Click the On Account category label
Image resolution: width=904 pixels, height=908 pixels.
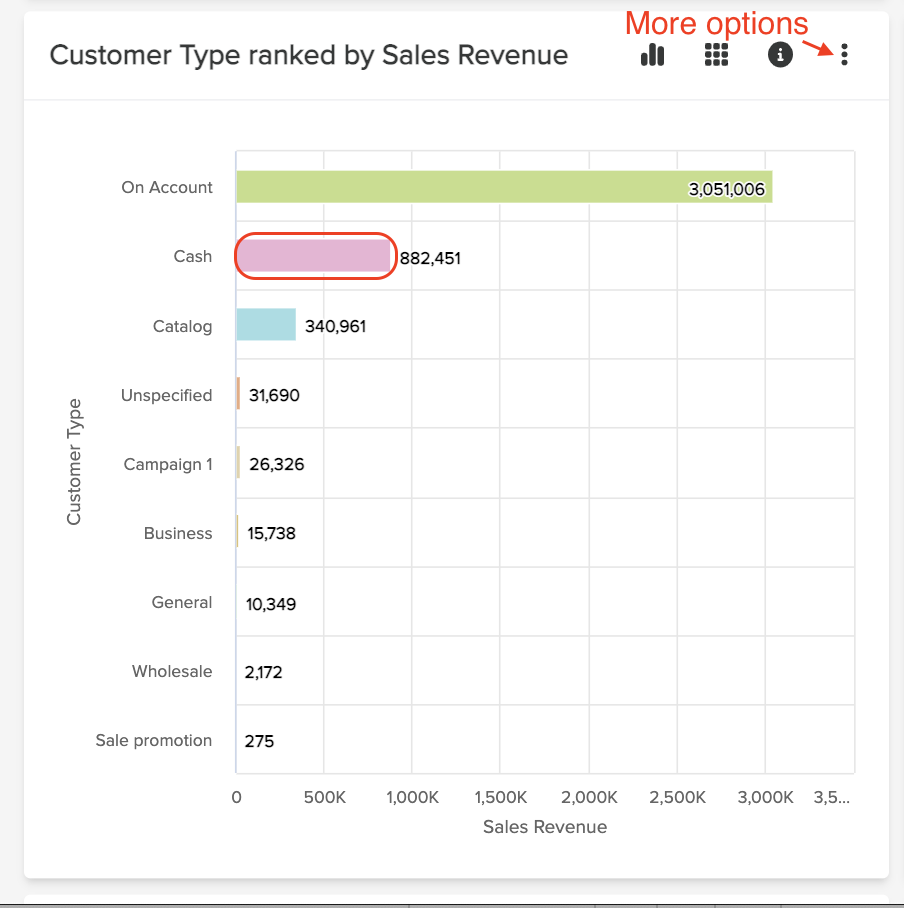pos(167,187)
